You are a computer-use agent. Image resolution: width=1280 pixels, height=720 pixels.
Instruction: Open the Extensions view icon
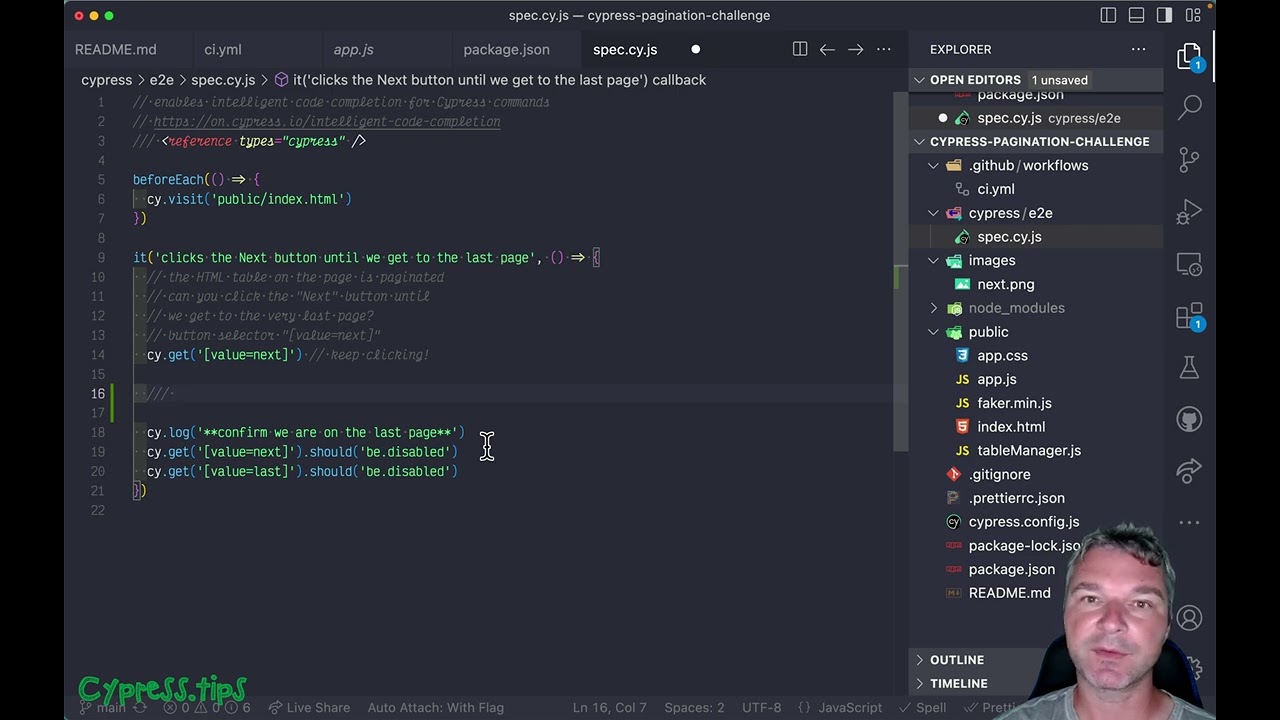[x=1189, y=318]
